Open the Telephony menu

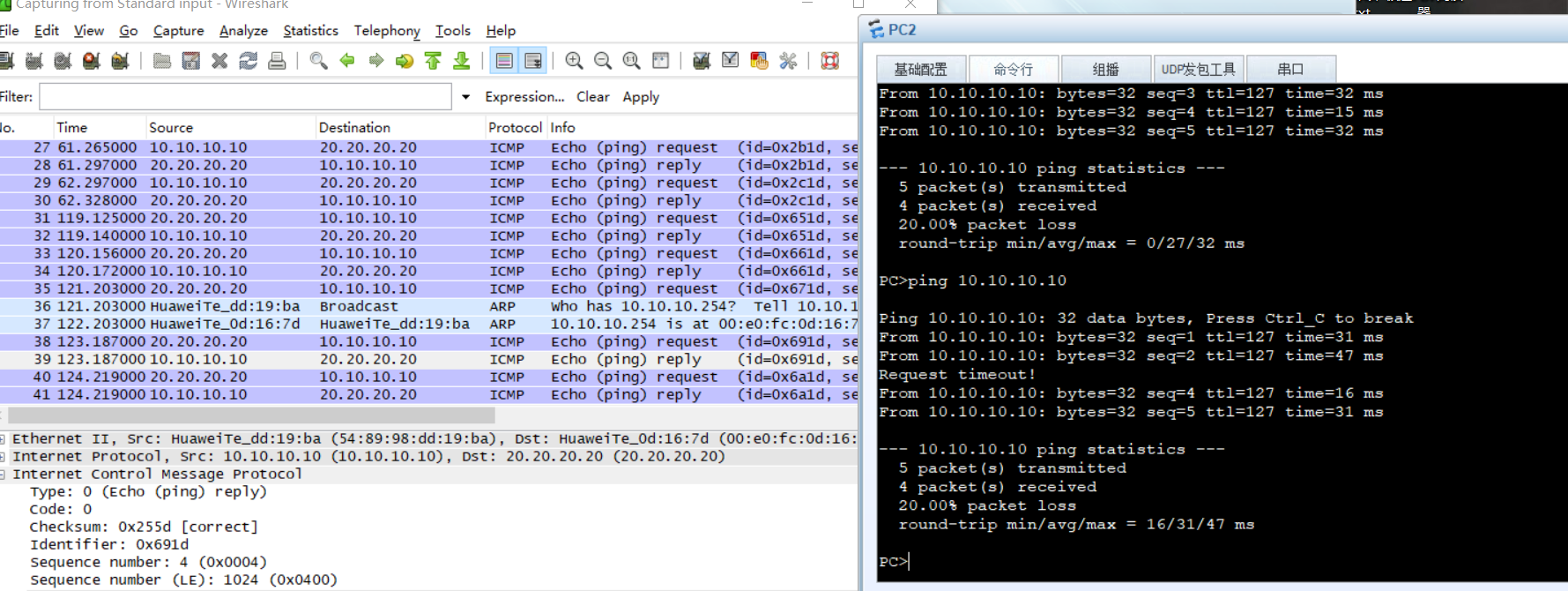point(387,31)
